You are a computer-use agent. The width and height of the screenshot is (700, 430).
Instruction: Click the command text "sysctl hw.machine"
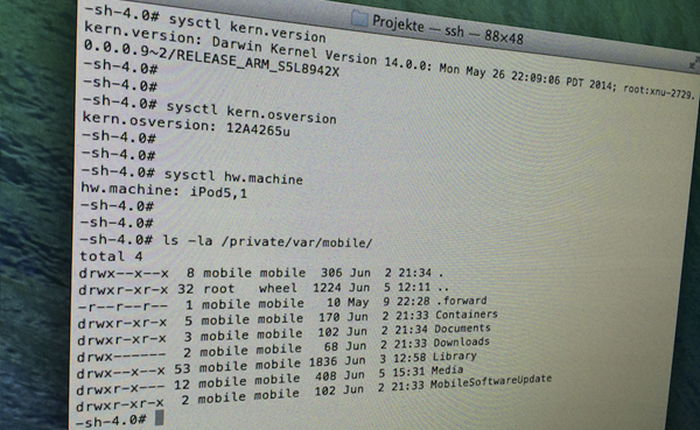[x=233, y=176]
